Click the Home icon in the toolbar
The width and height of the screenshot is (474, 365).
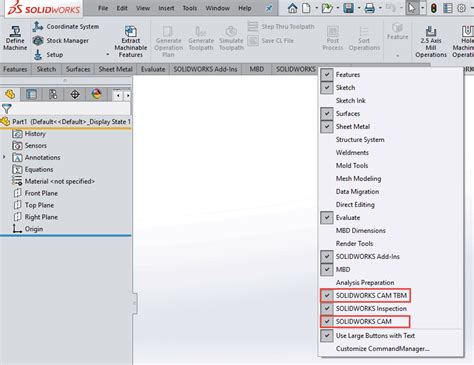pos(292,8)
